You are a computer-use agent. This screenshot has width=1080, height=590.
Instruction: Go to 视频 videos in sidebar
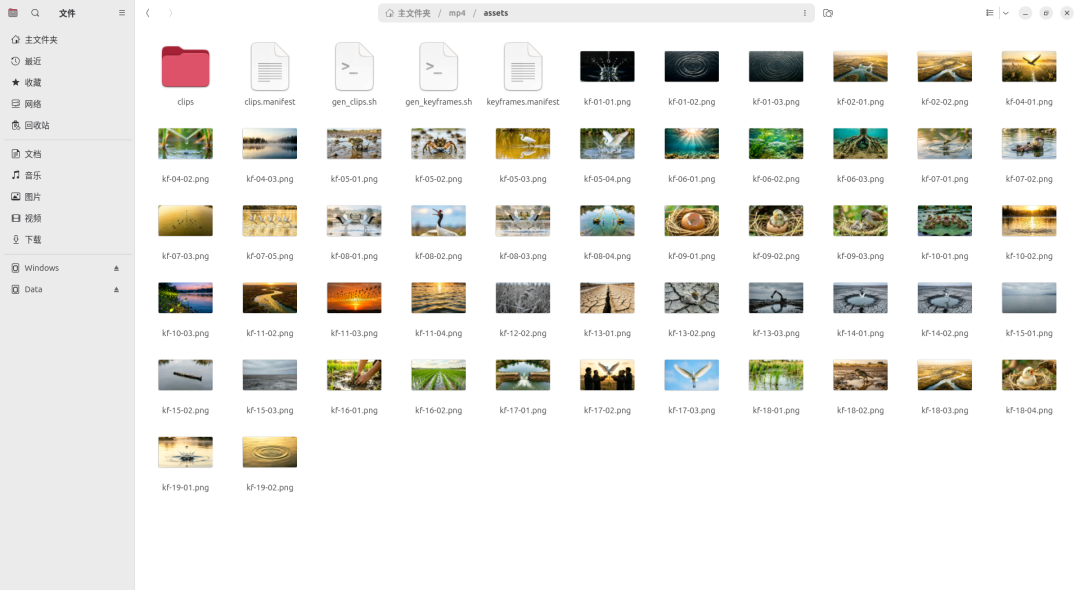[x=68, y=218]
